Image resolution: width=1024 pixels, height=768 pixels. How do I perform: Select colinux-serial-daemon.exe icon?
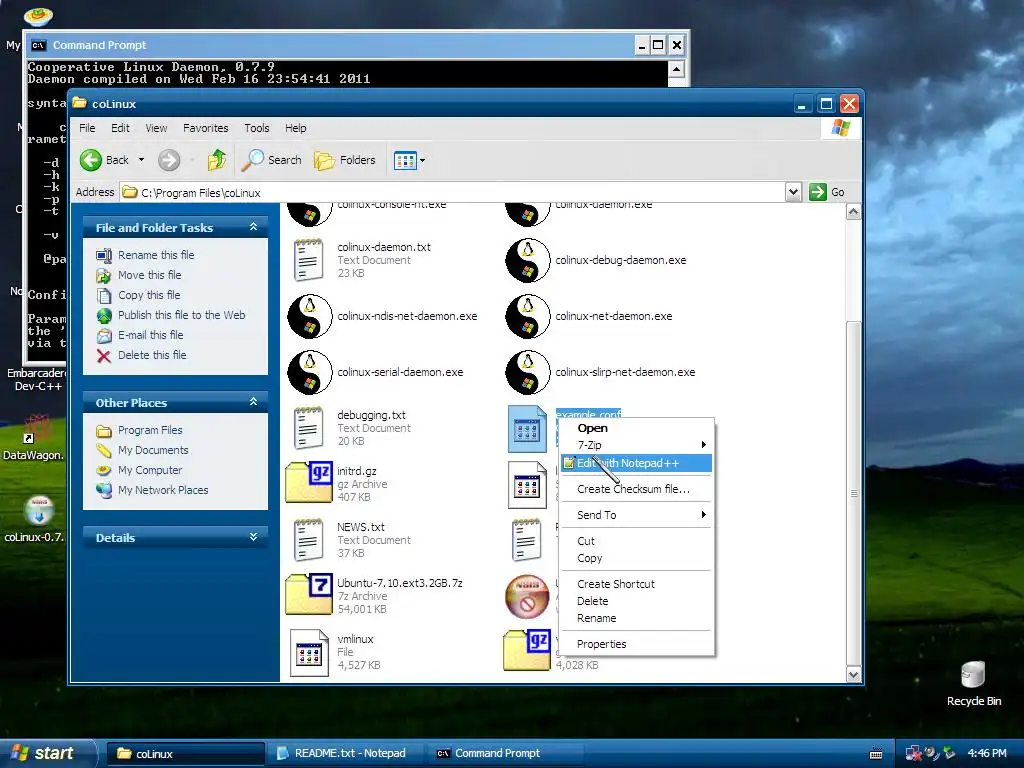click(310, 372)
